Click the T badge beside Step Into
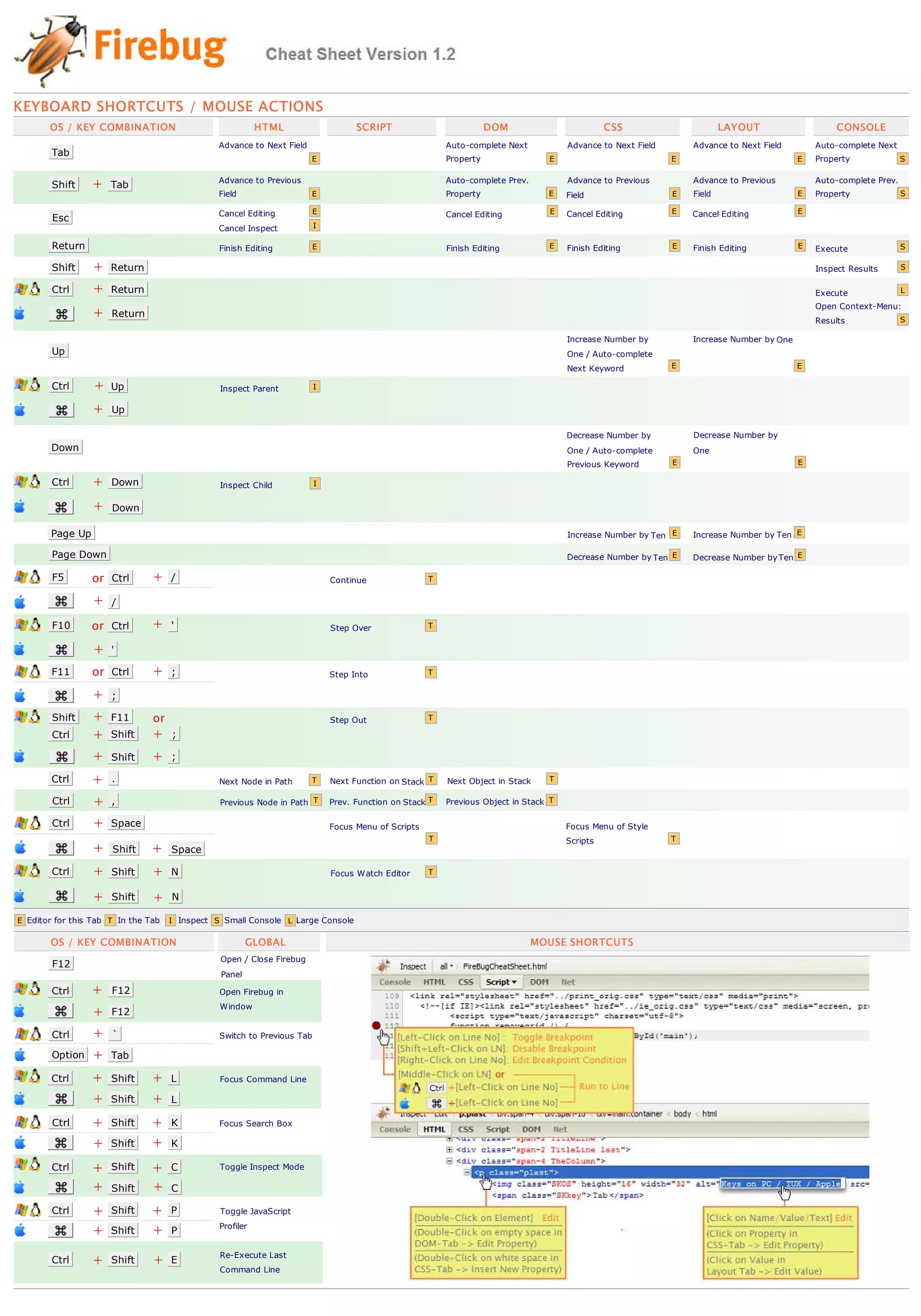921x1316 pixels. tap(431, 672)
